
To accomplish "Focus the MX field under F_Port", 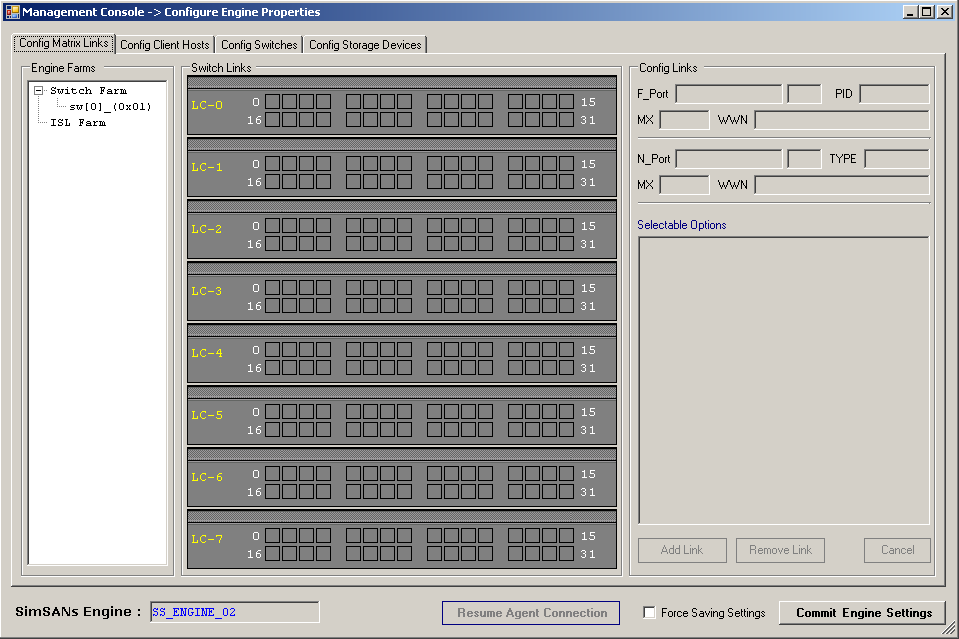I will [x=684, y=120].
